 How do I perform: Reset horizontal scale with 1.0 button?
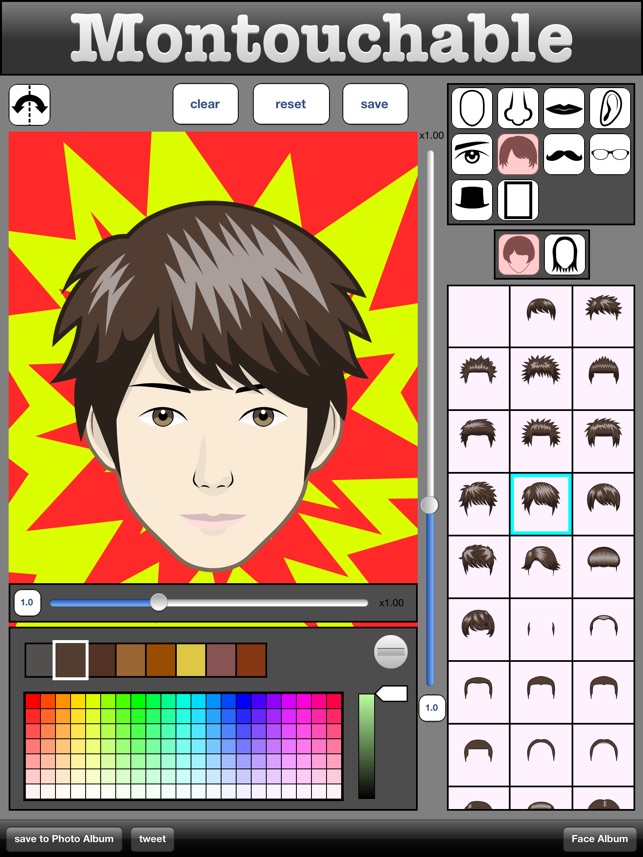coord(27,602)
